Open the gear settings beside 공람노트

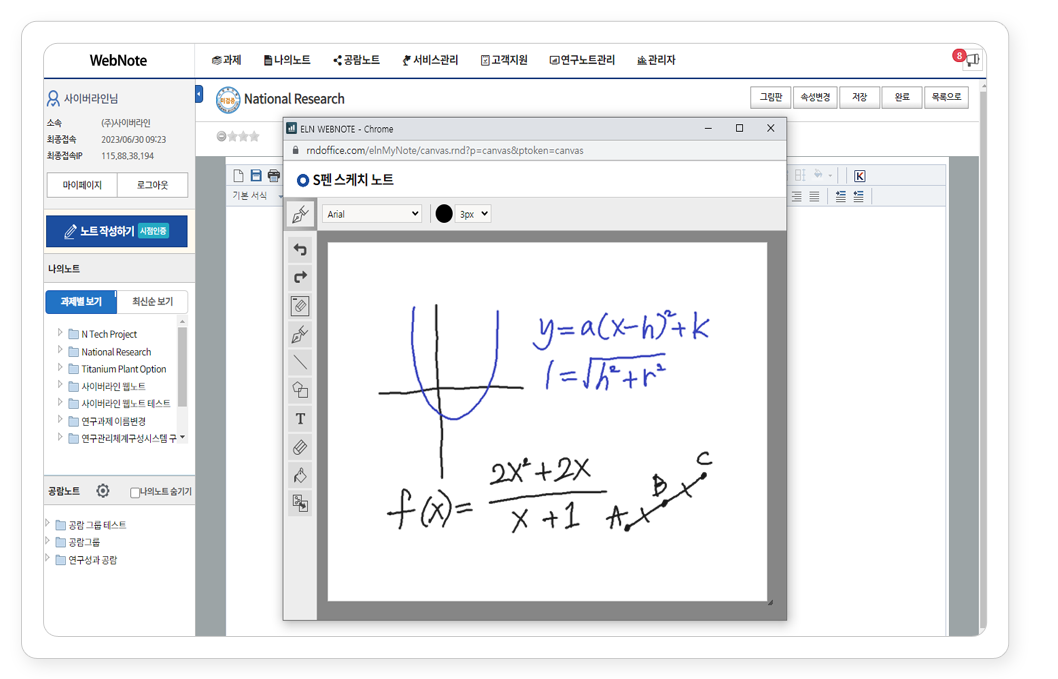pyautogui.click(x=102, y=491)
